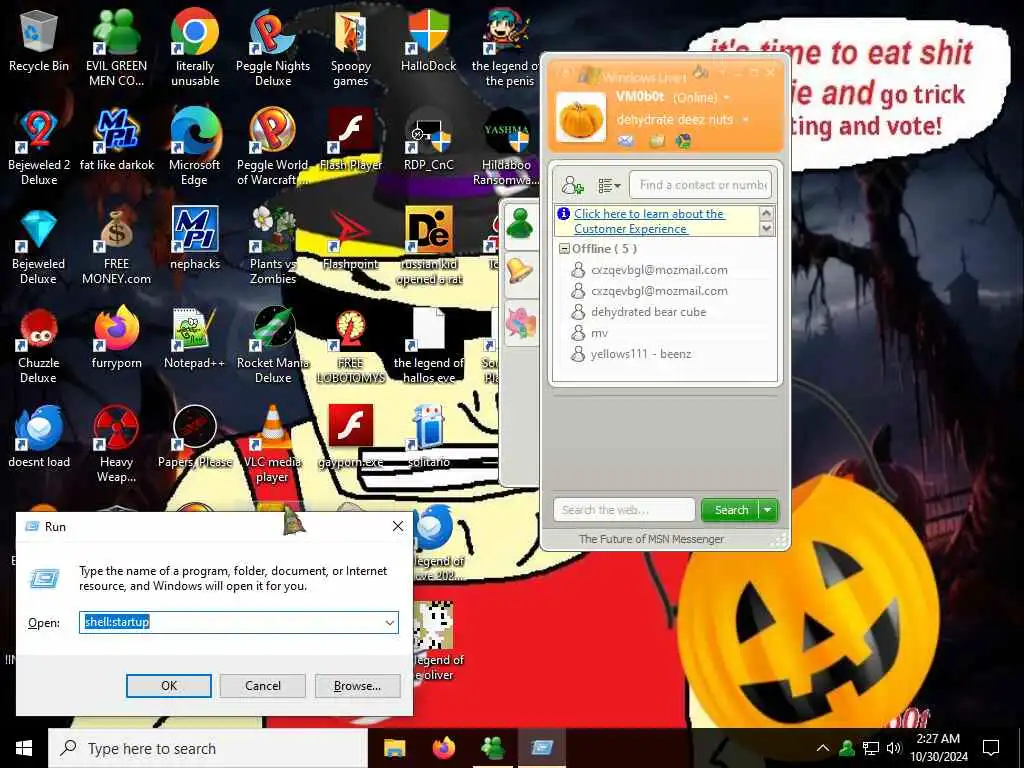Click 'The Future of MSN Messenger' text

pyautogui.click(x=651, y=539)
